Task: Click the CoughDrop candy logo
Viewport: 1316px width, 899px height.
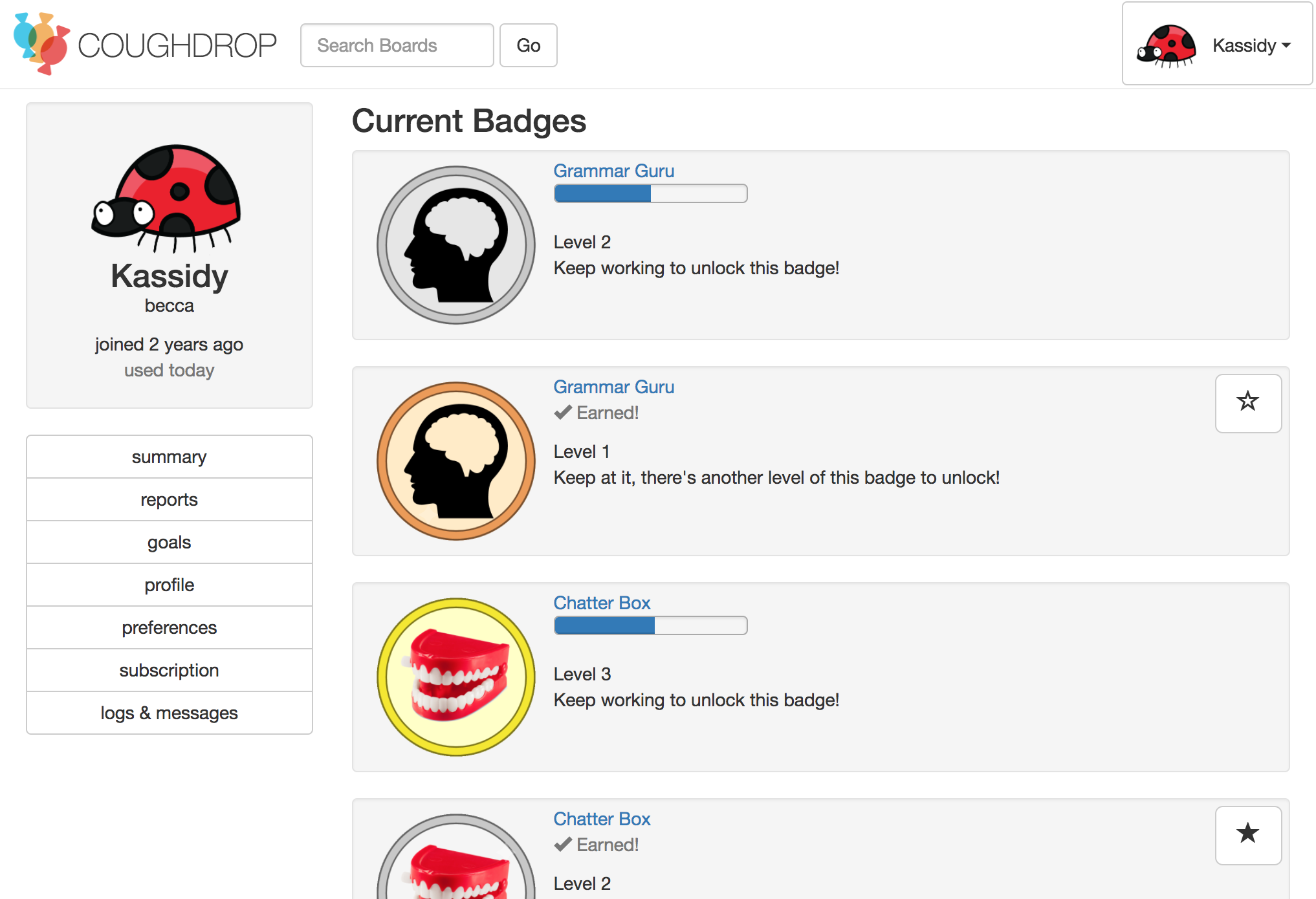Action: 41,44
